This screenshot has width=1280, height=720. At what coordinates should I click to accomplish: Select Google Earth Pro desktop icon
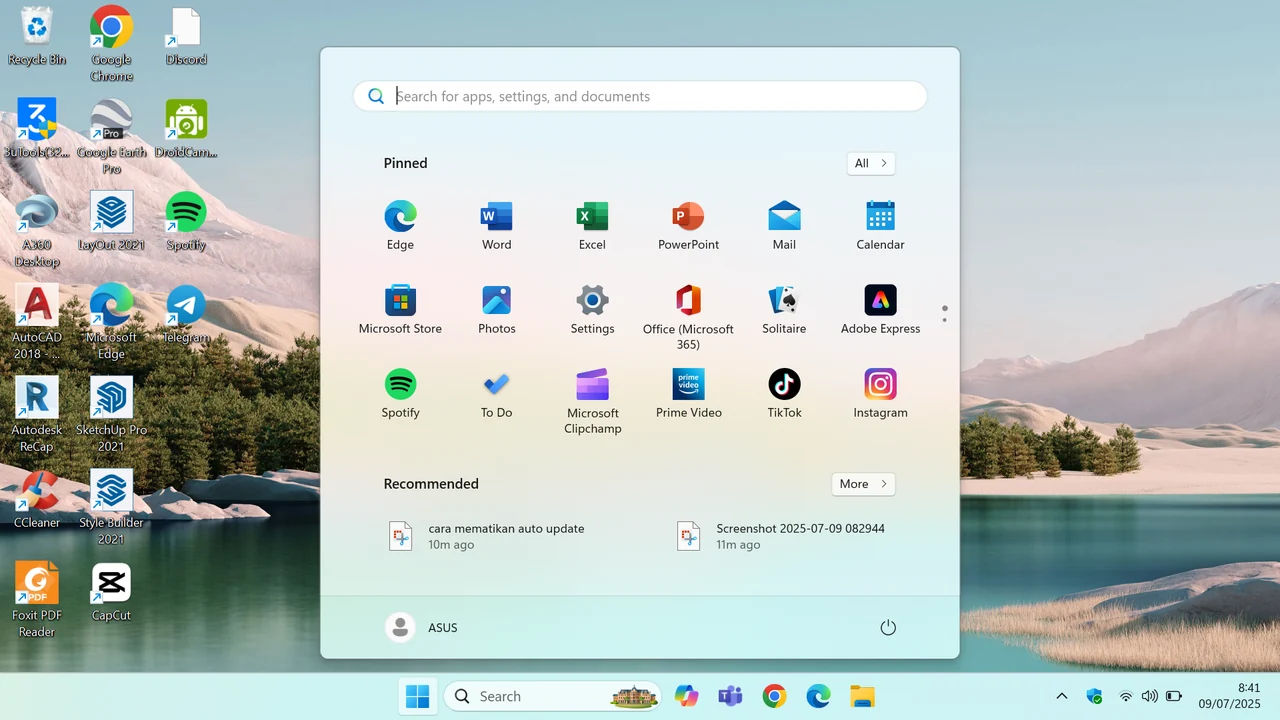pos(111,136)
